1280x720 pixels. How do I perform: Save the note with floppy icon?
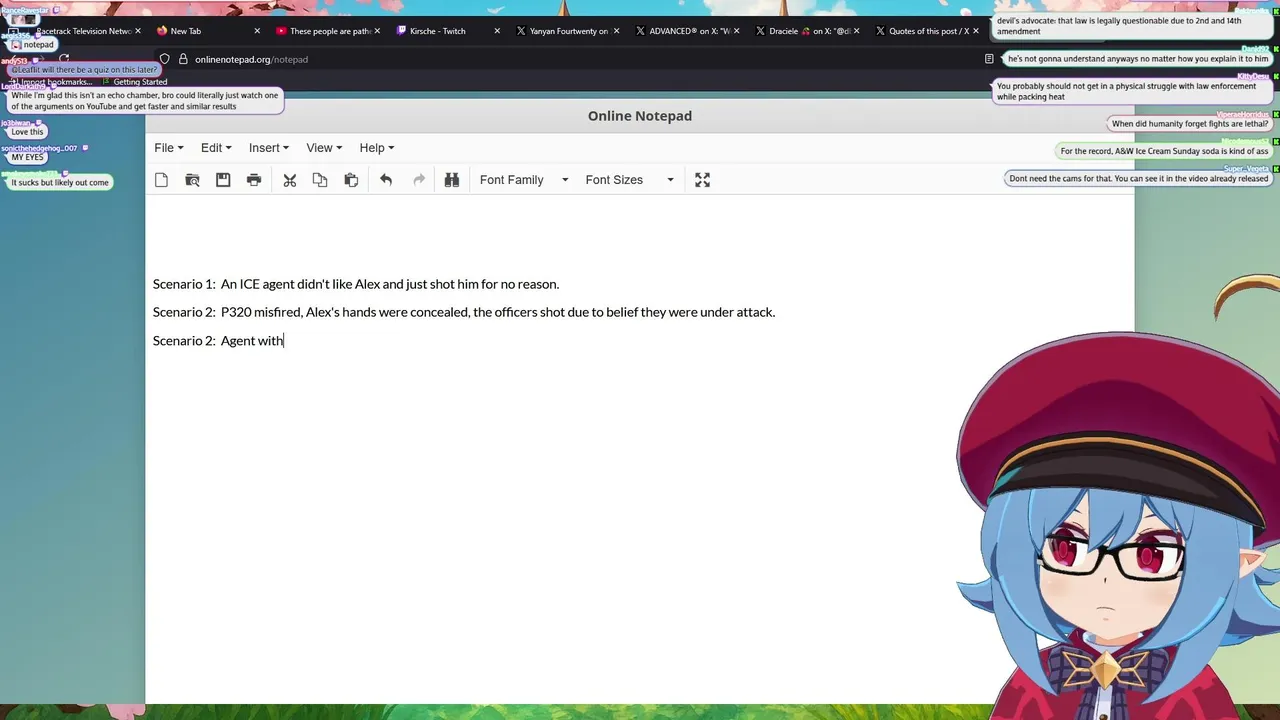223,180
